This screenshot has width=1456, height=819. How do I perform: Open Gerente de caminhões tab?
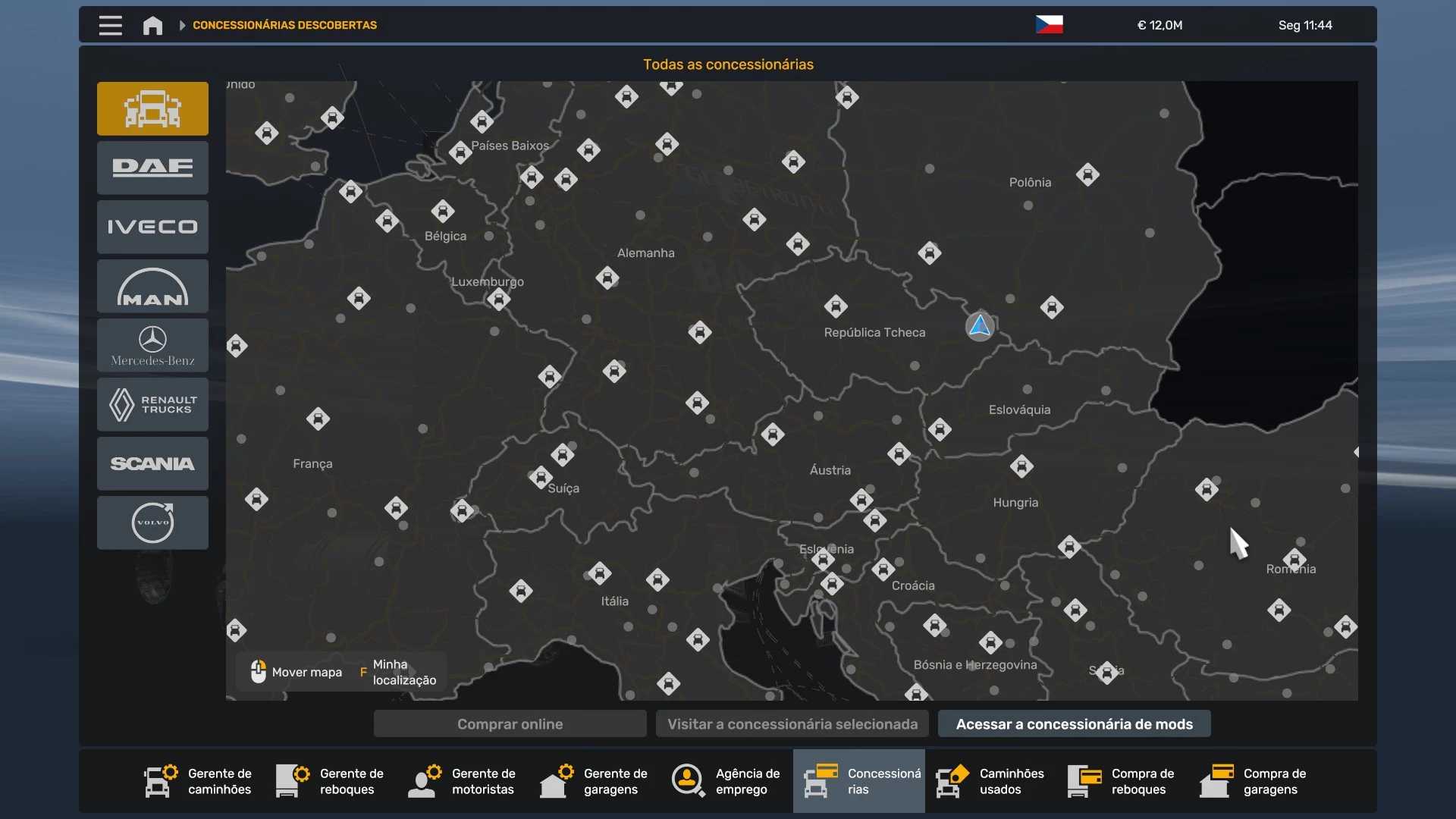[x=199, y=781]
